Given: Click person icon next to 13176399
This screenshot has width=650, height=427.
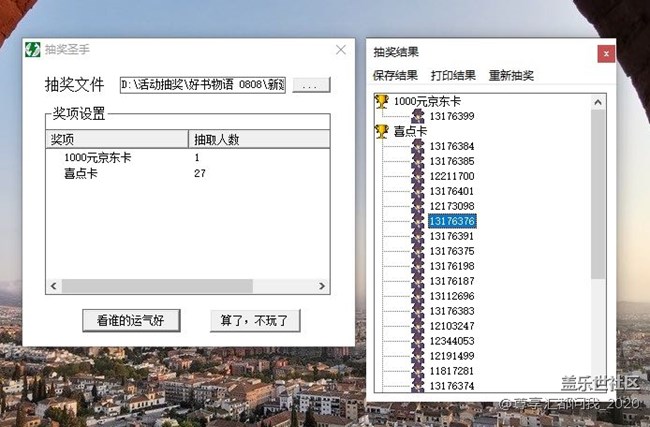Looking at the screenshot, I should [418, 116].
